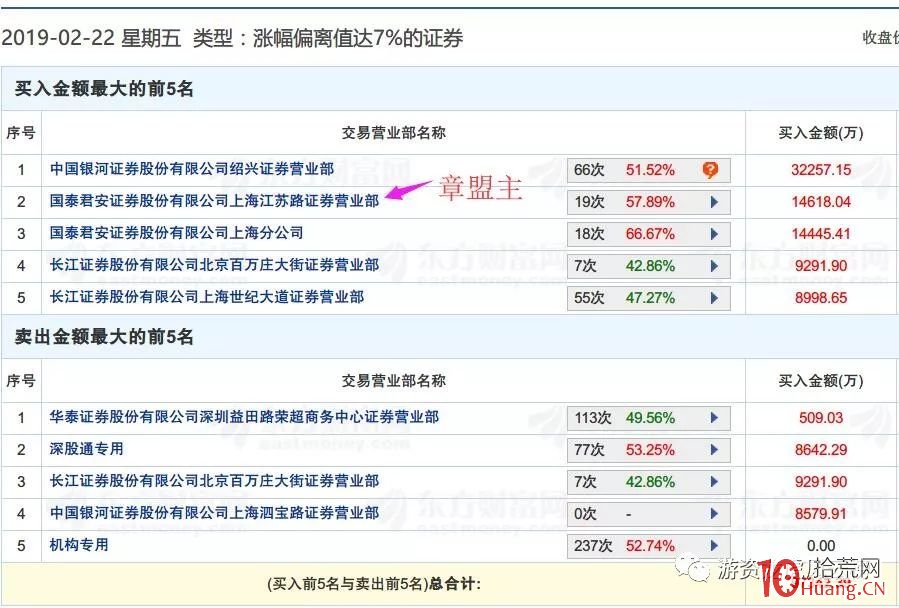Click 交易营业部名称 header in sell table
The height and width of the screenshot is (608, 899).
(x=393, y=381)
